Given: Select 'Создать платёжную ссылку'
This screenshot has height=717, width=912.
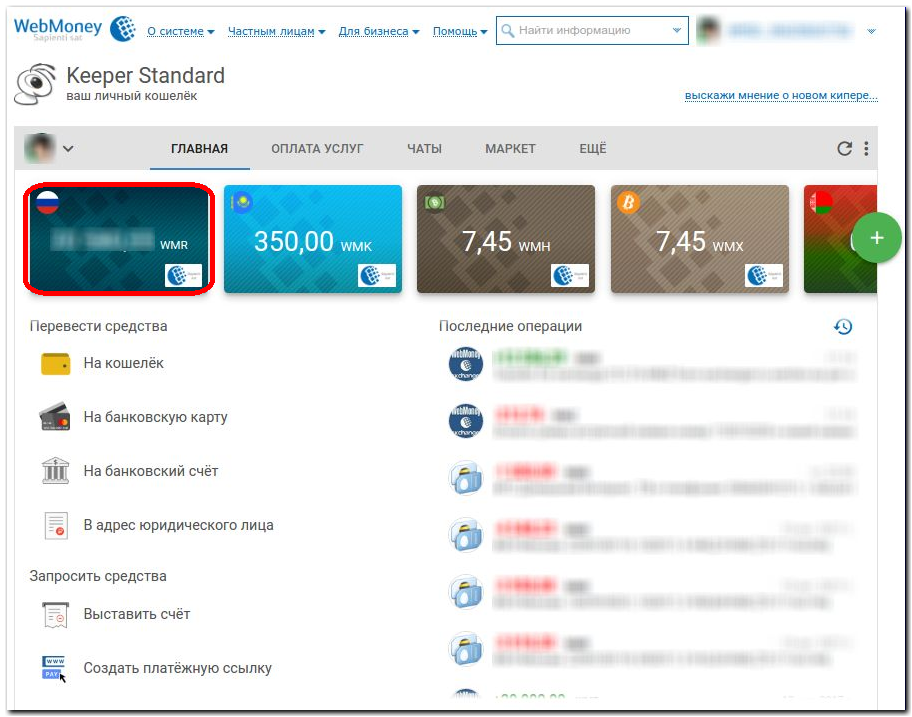Looking at the screenshot, I should point(177,668).
